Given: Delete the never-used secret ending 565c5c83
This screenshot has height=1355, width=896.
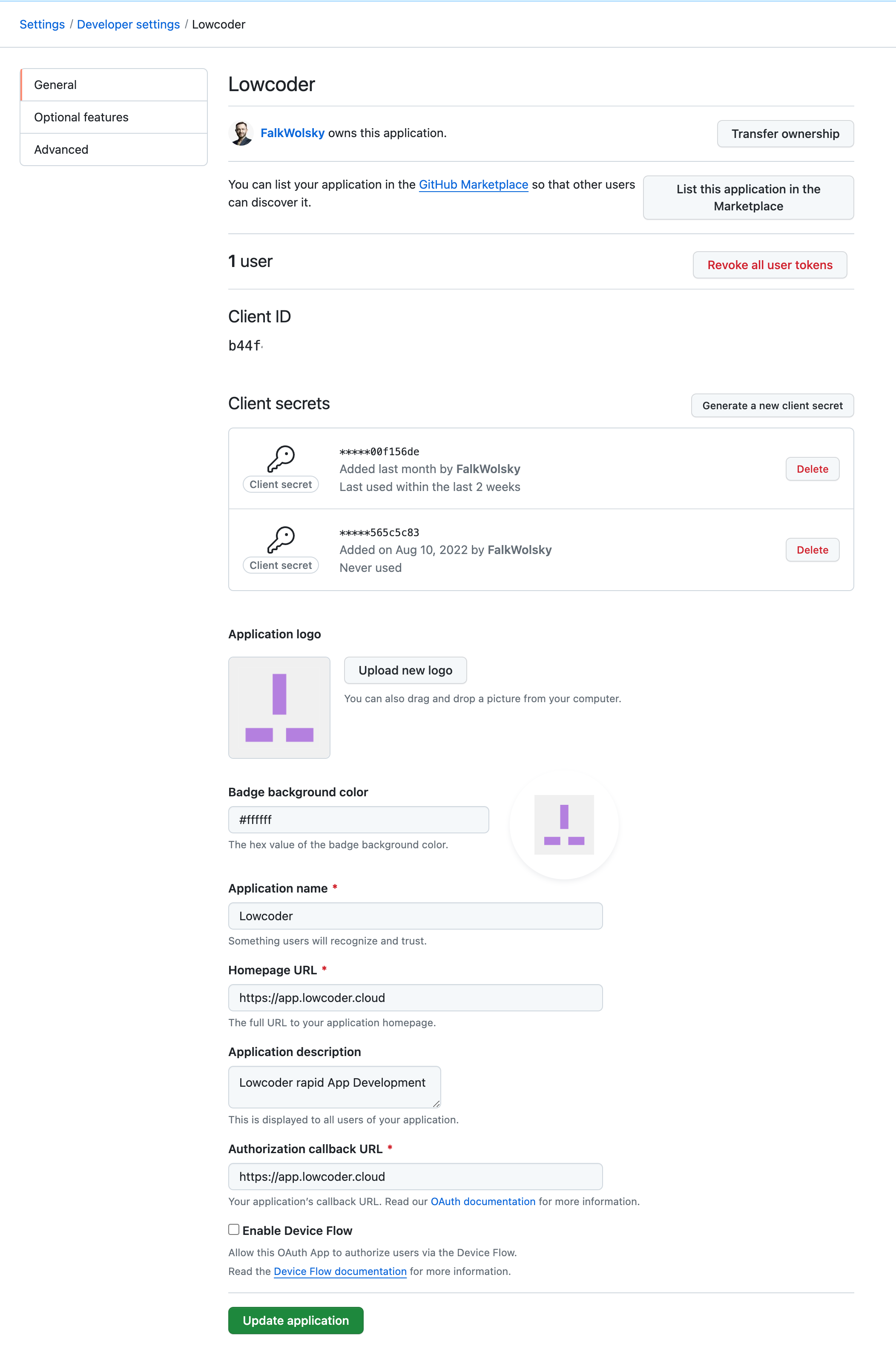Looking at the screenshot, I should click(811, 550).
